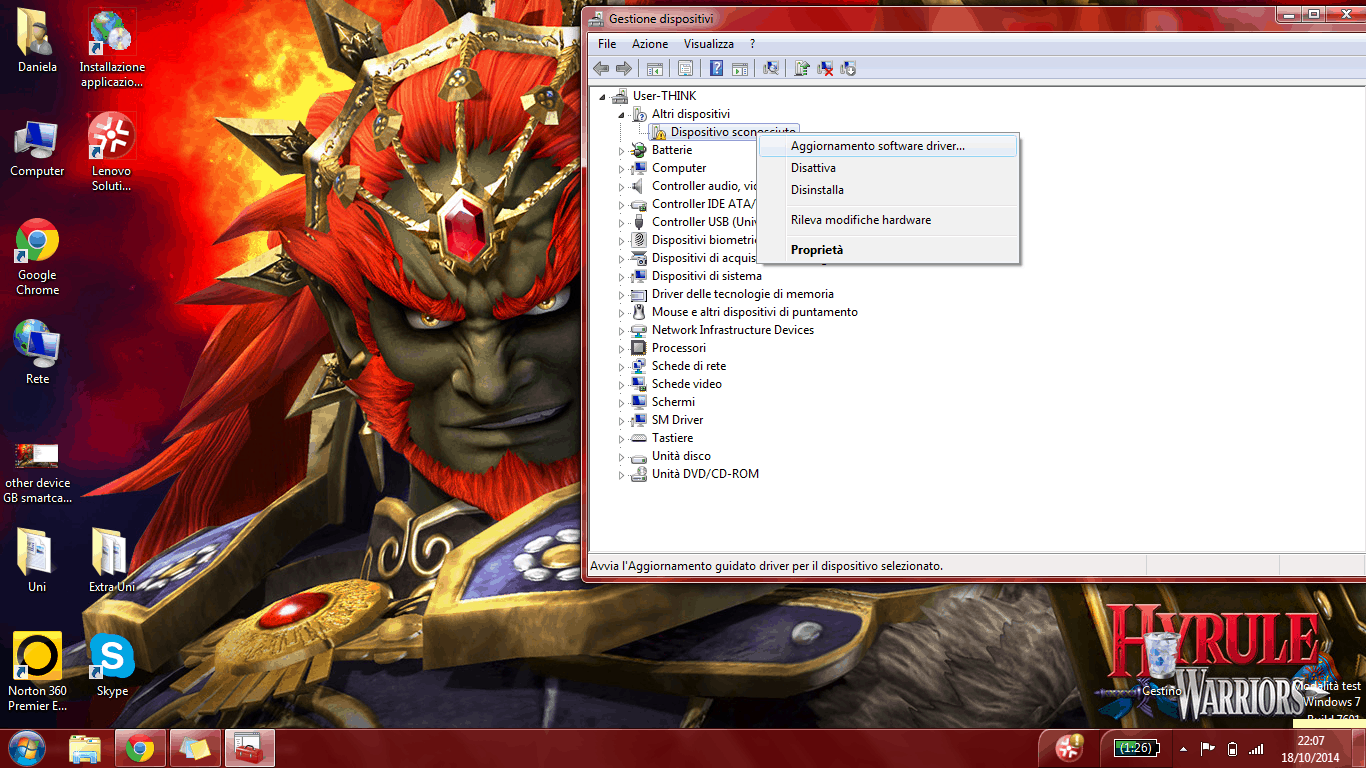
Task: Select Mouse e altri dispositivi di puntamento
Action: [x=754, y=312]
